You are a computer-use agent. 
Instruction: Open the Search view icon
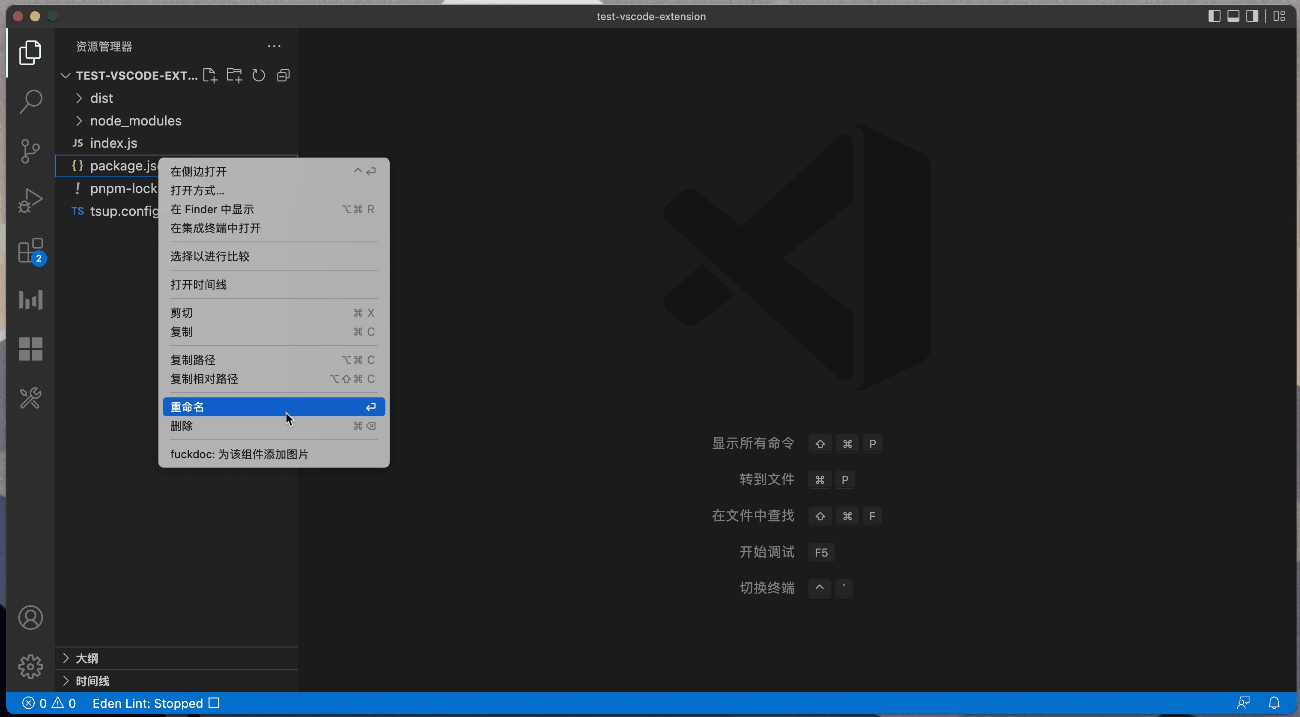31,102
